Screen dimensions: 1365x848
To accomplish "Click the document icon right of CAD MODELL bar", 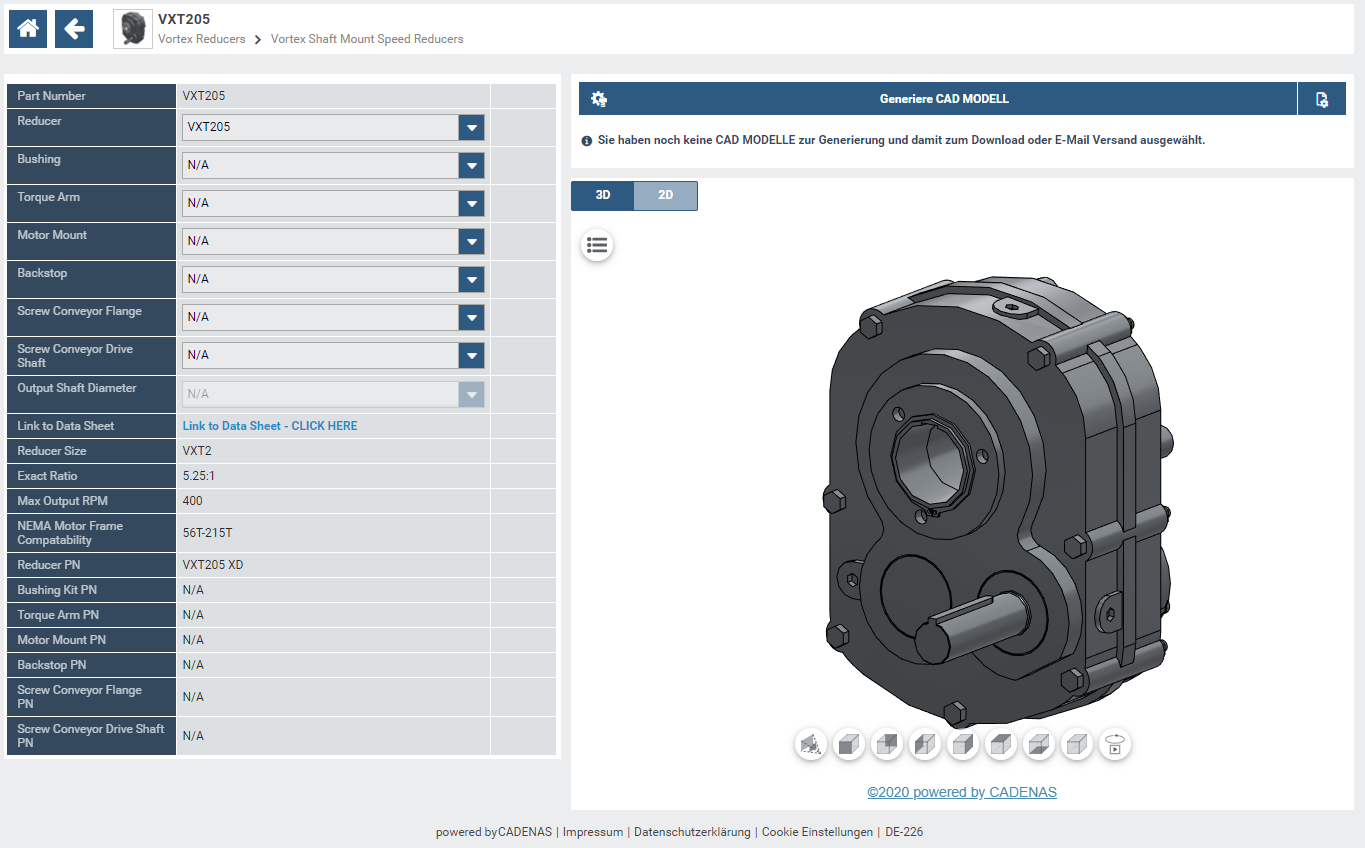I will 1322,99.
